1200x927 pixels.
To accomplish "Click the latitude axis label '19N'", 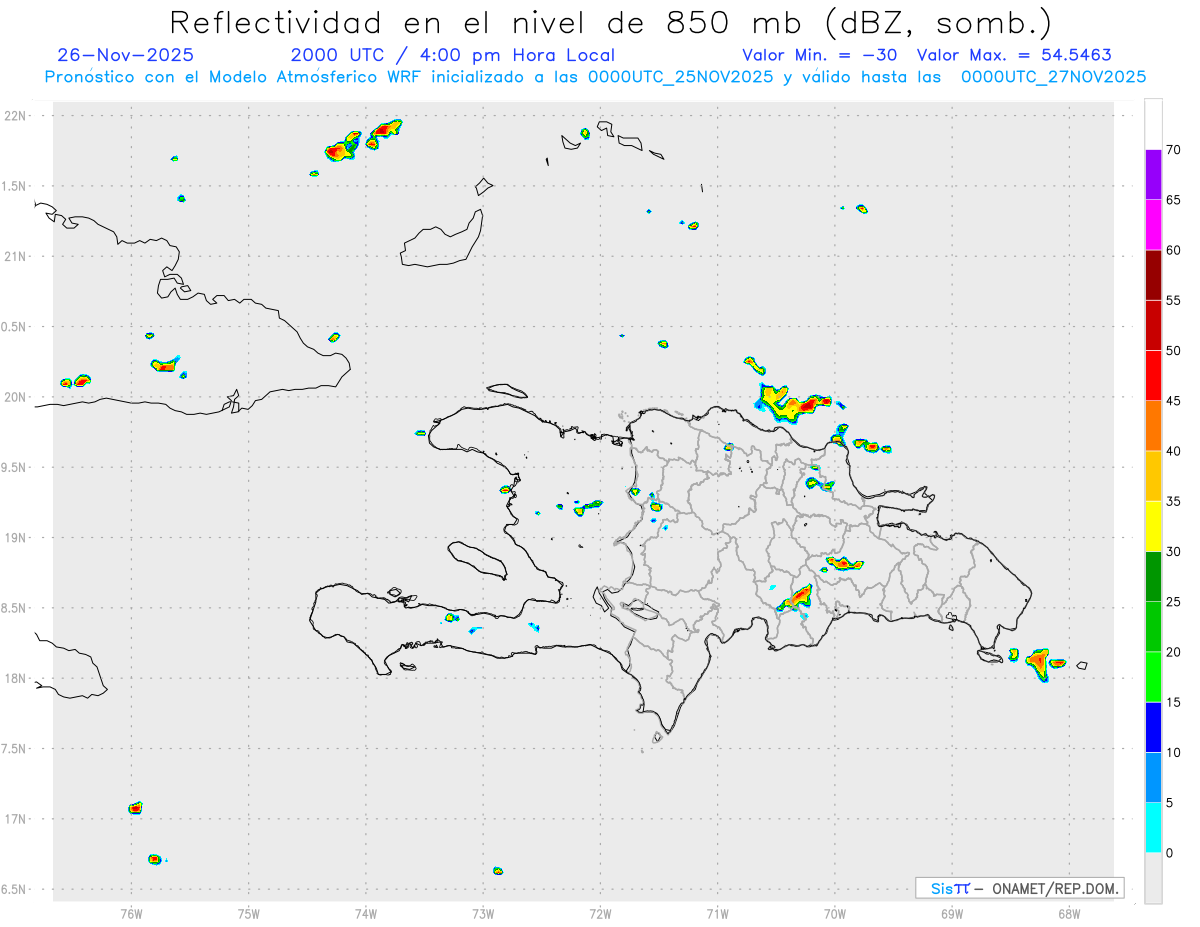I will coord(17,538).
